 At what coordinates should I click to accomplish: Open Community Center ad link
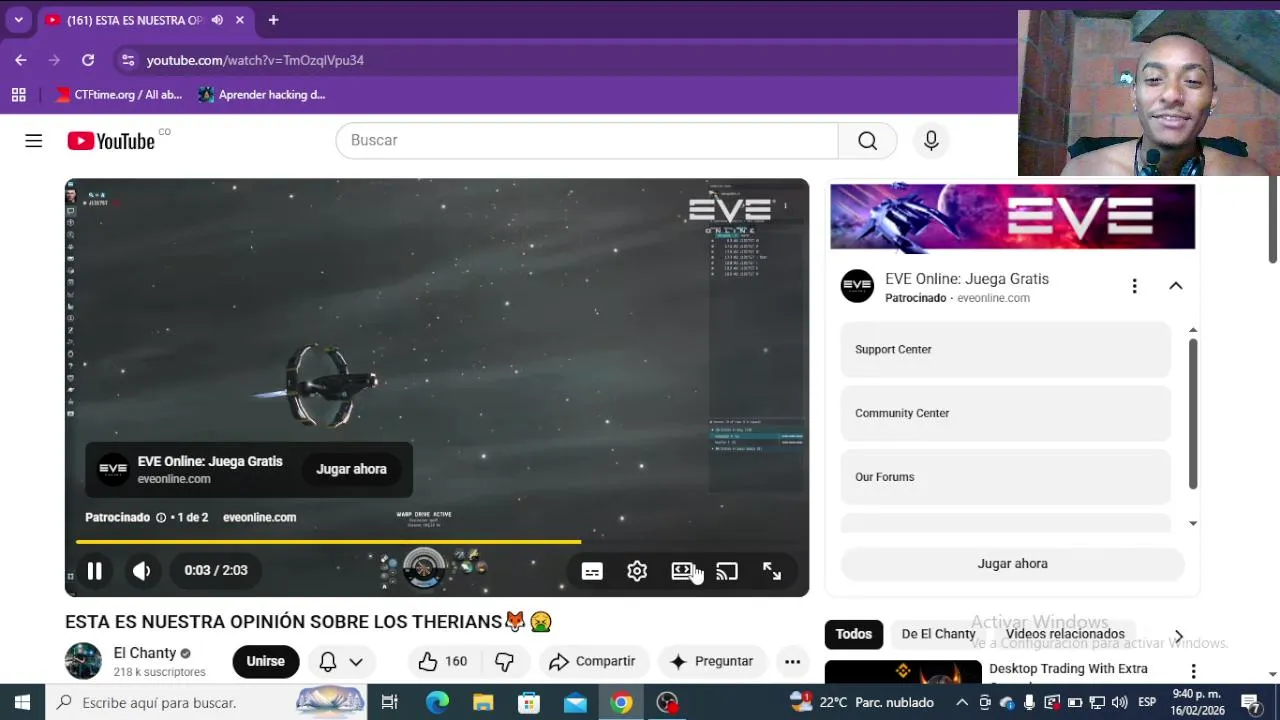pyautogui.click(x=1005, y=413)
